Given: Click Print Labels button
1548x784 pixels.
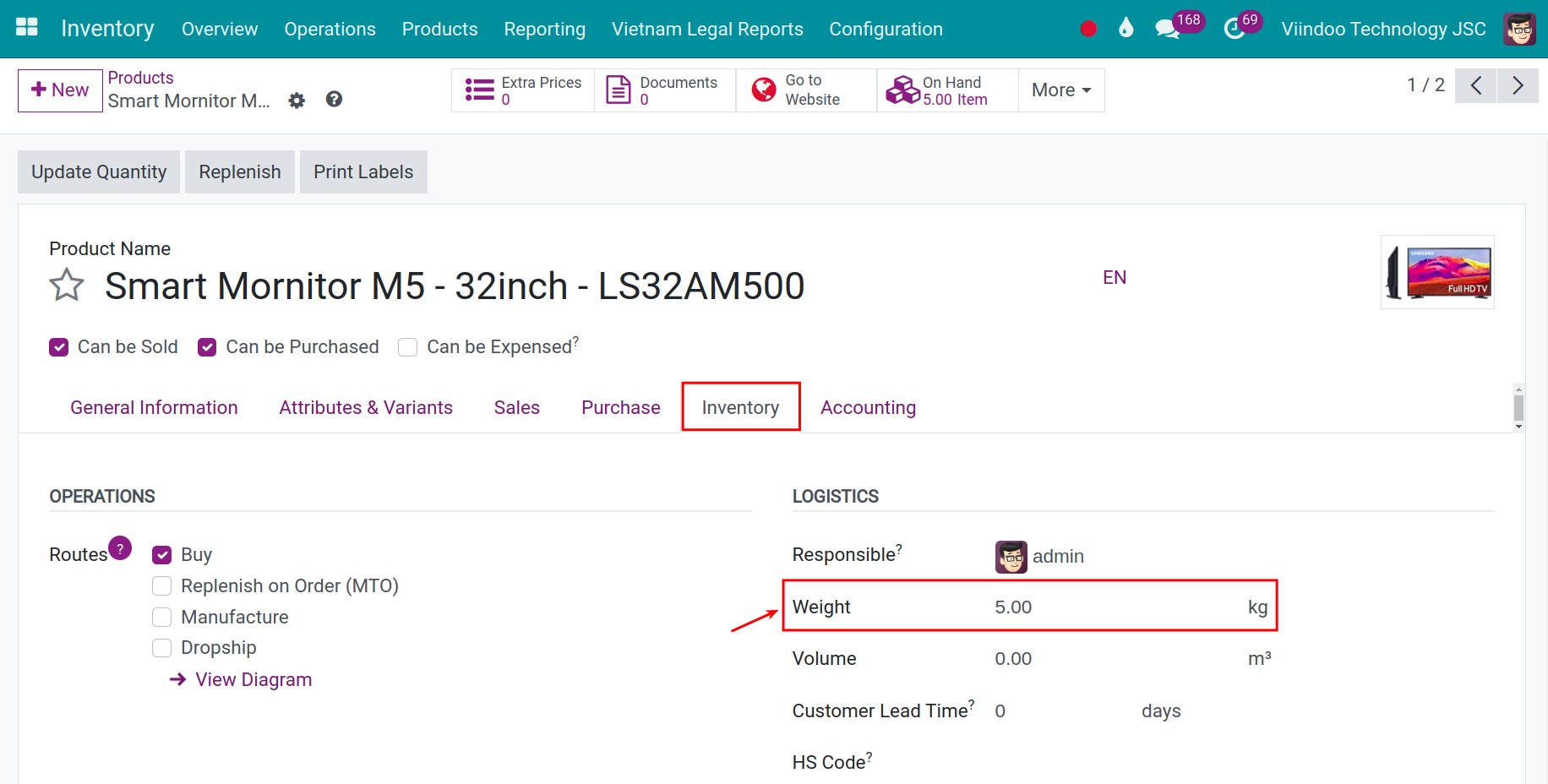Looking at the screenshot, I should point(363,171).
